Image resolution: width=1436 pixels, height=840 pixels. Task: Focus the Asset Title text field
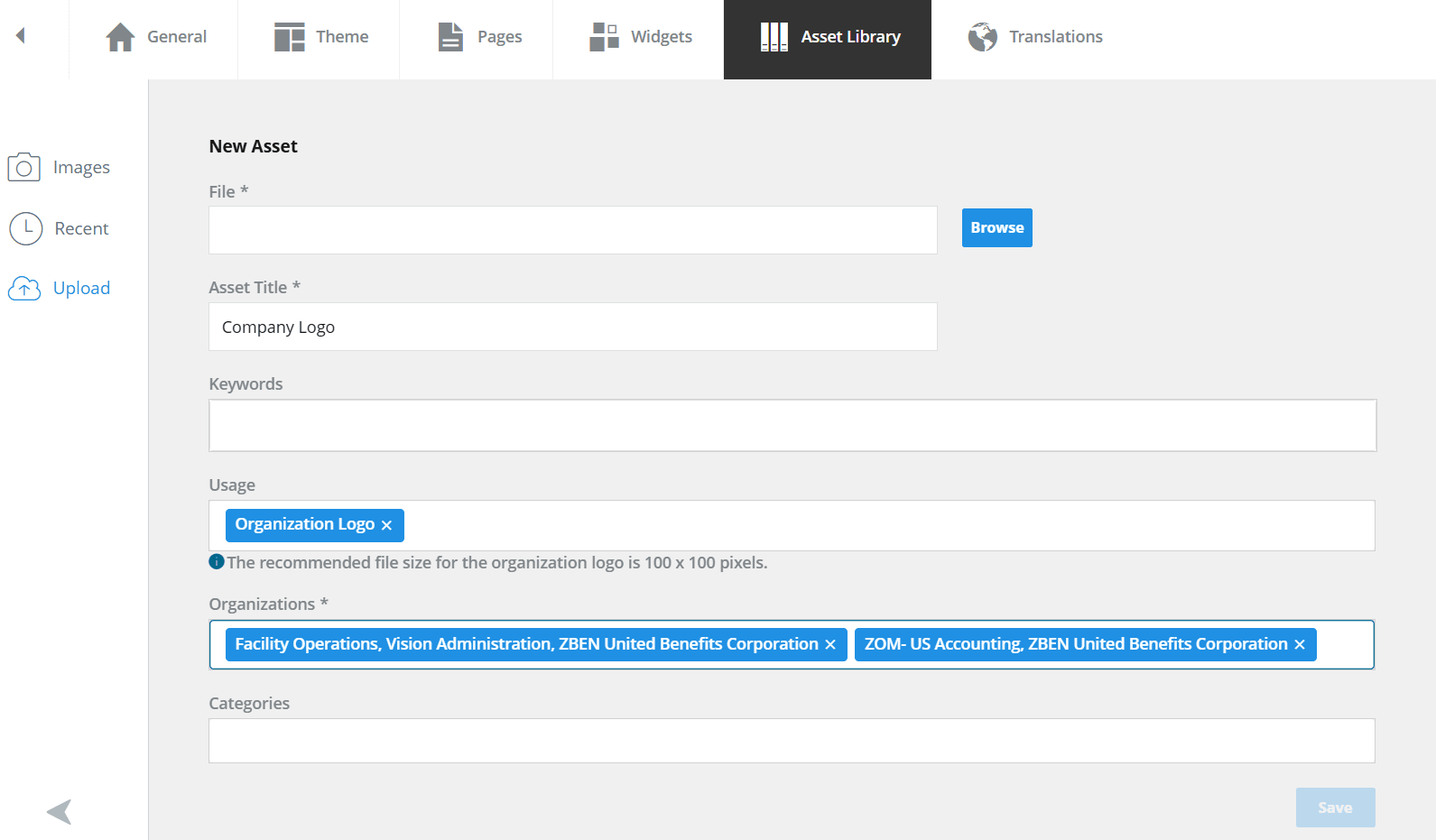click(x=572, y=327)
